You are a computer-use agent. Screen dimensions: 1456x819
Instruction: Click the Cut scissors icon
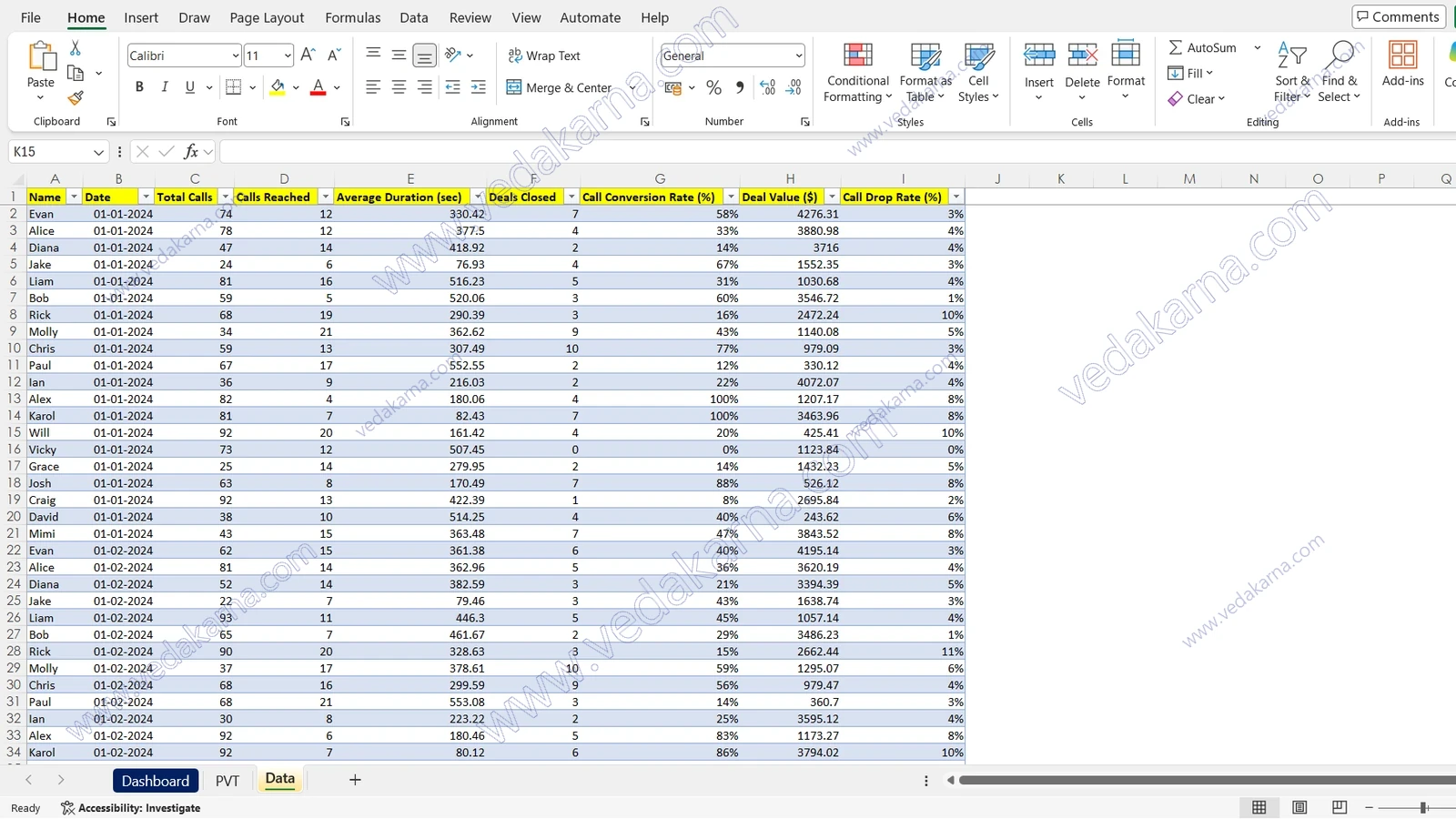point(76,47)
